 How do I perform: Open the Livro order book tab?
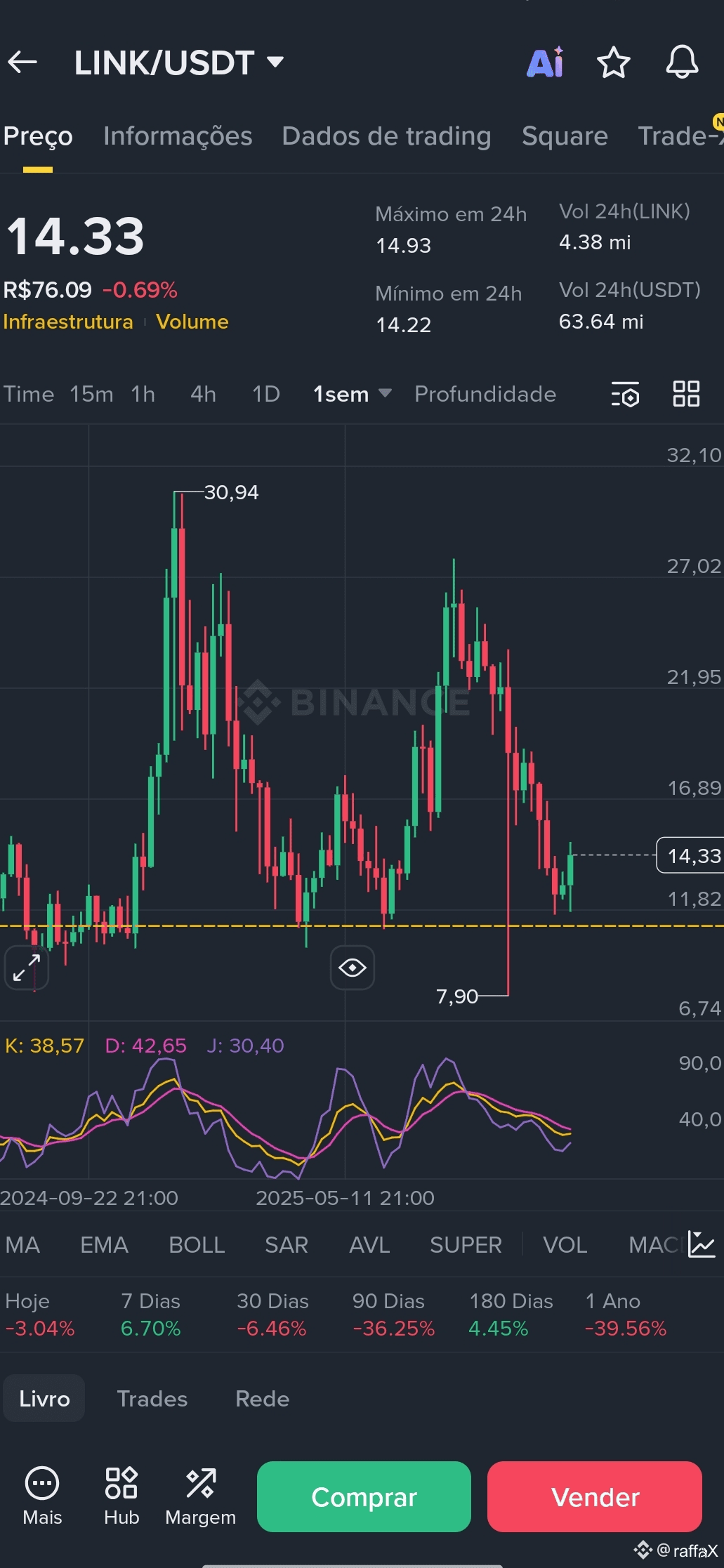(44, 1399)
